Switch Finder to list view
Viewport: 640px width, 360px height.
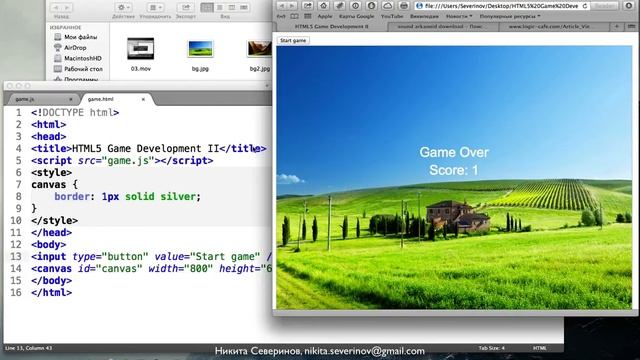coord(220,7)
